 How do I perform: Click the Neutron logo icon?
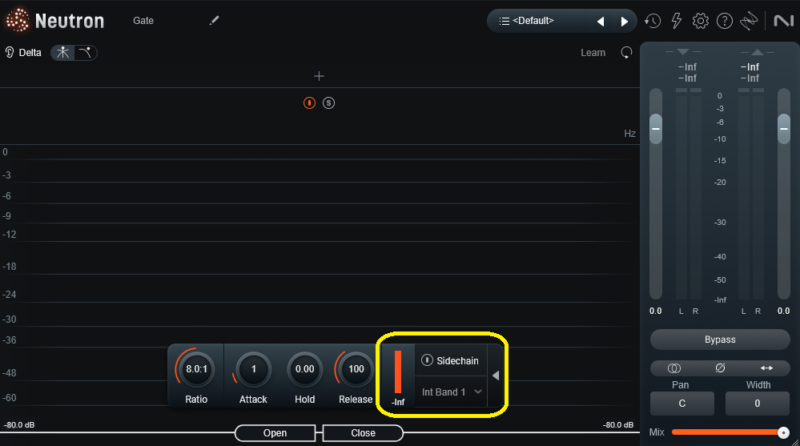click(17, 20)
